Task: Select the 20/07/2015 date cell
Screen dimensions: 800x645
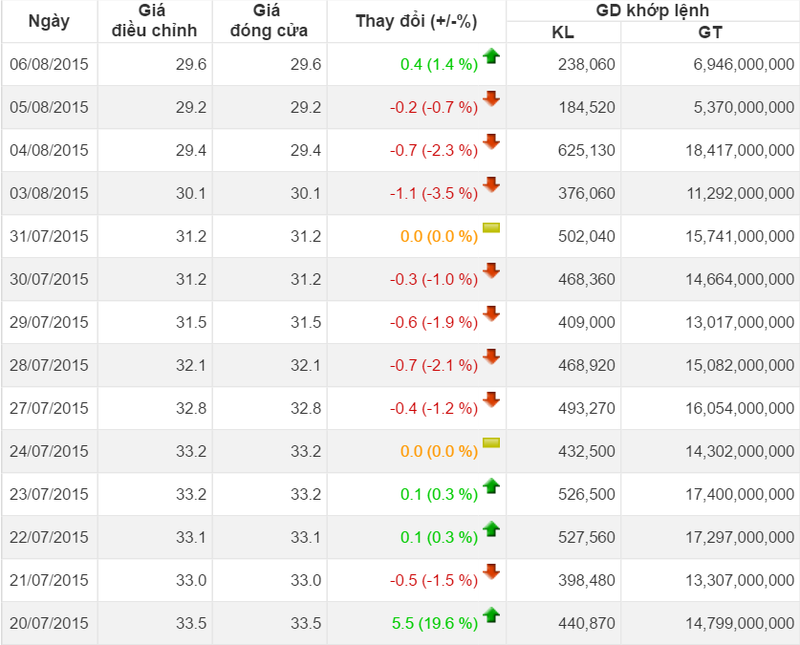Action: pos(49,624)
